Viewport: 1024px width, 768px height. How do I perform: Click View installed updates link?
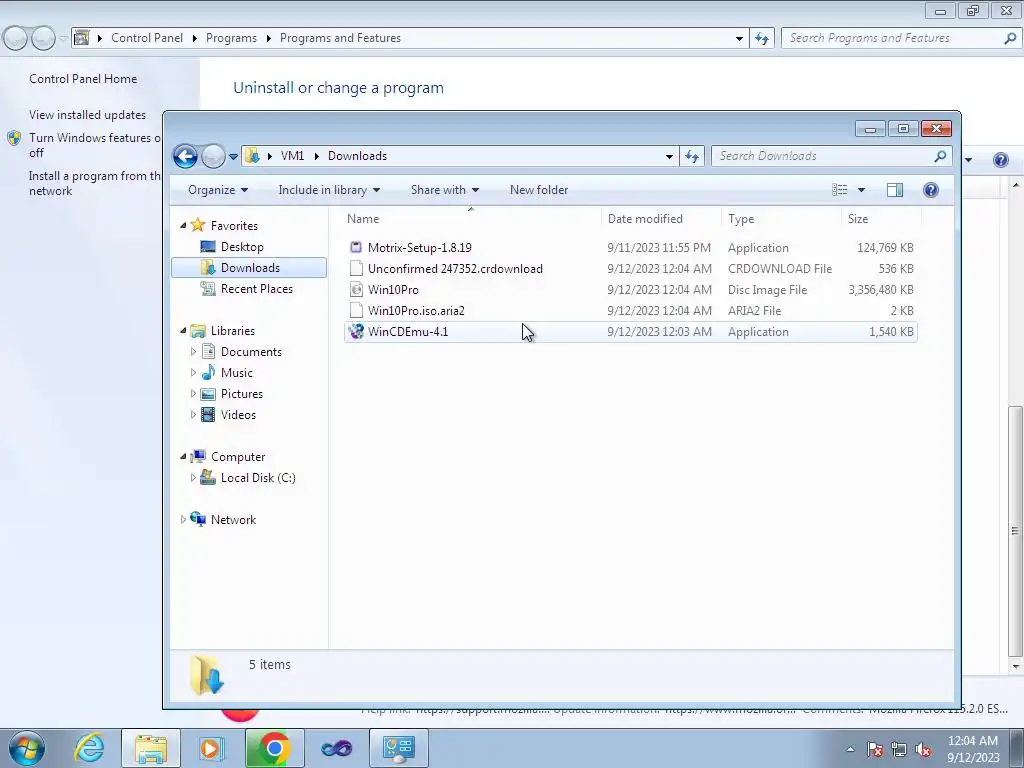pos(88,115)
